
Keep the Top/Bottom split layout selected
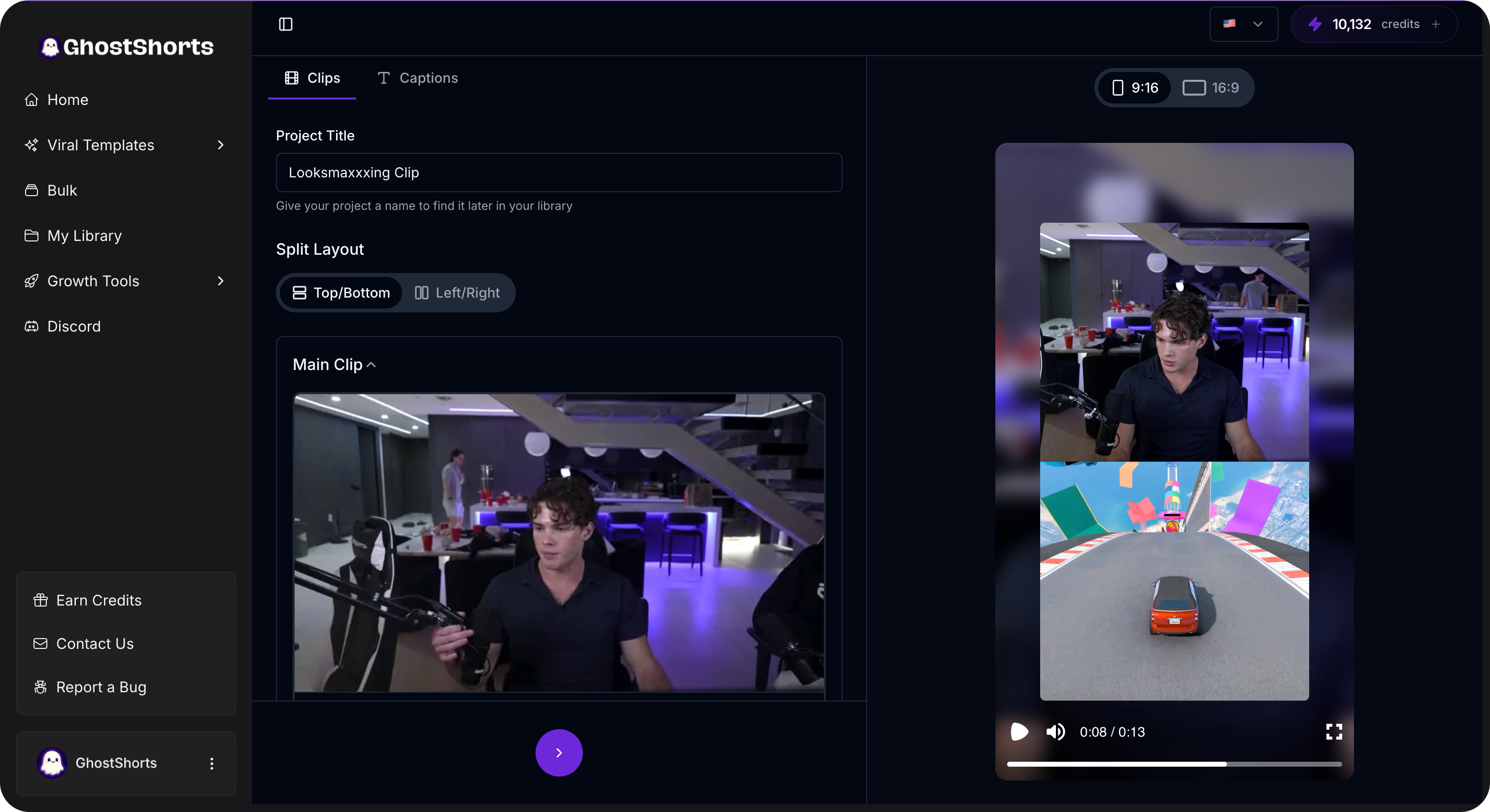click(x=340, y=293)
